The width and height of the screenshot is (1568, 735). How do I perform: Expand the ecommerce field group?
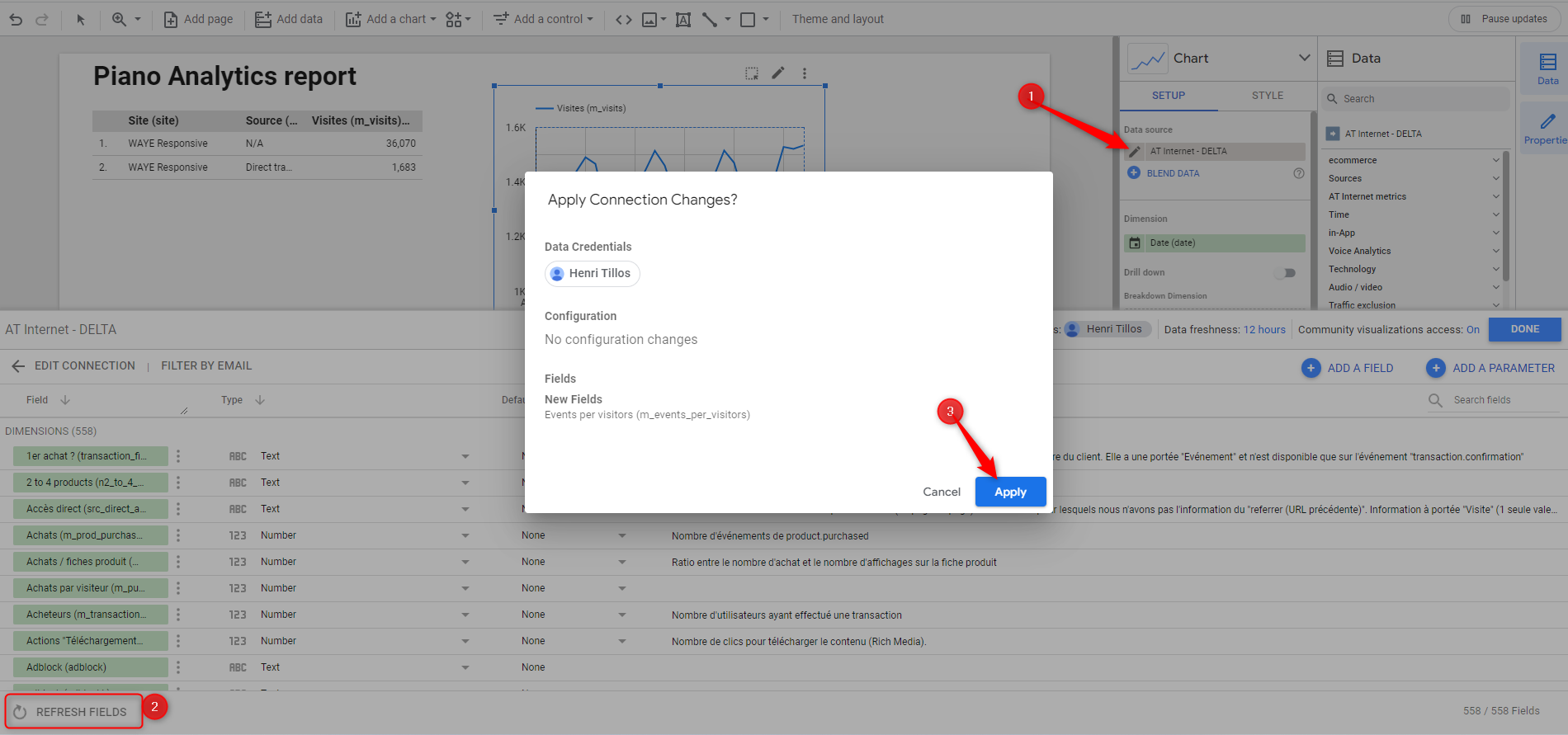[x=1495, y=160]
